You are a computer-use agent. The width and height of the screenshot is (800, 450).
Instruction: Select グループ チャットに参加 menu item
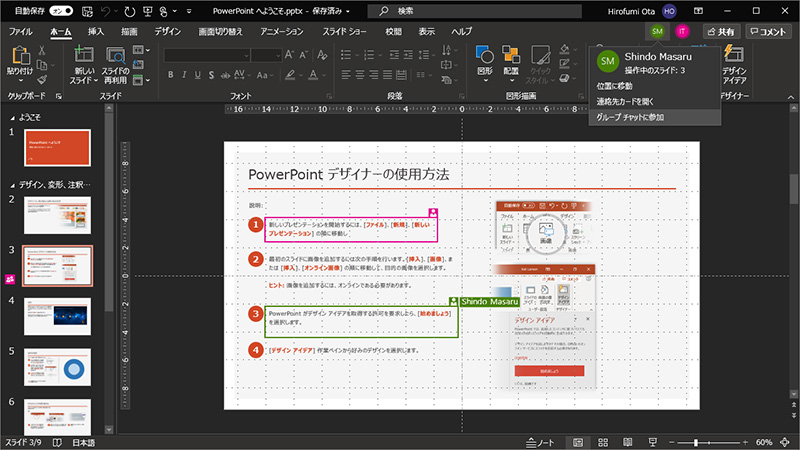pyautogui.click(x=655, y=117)
